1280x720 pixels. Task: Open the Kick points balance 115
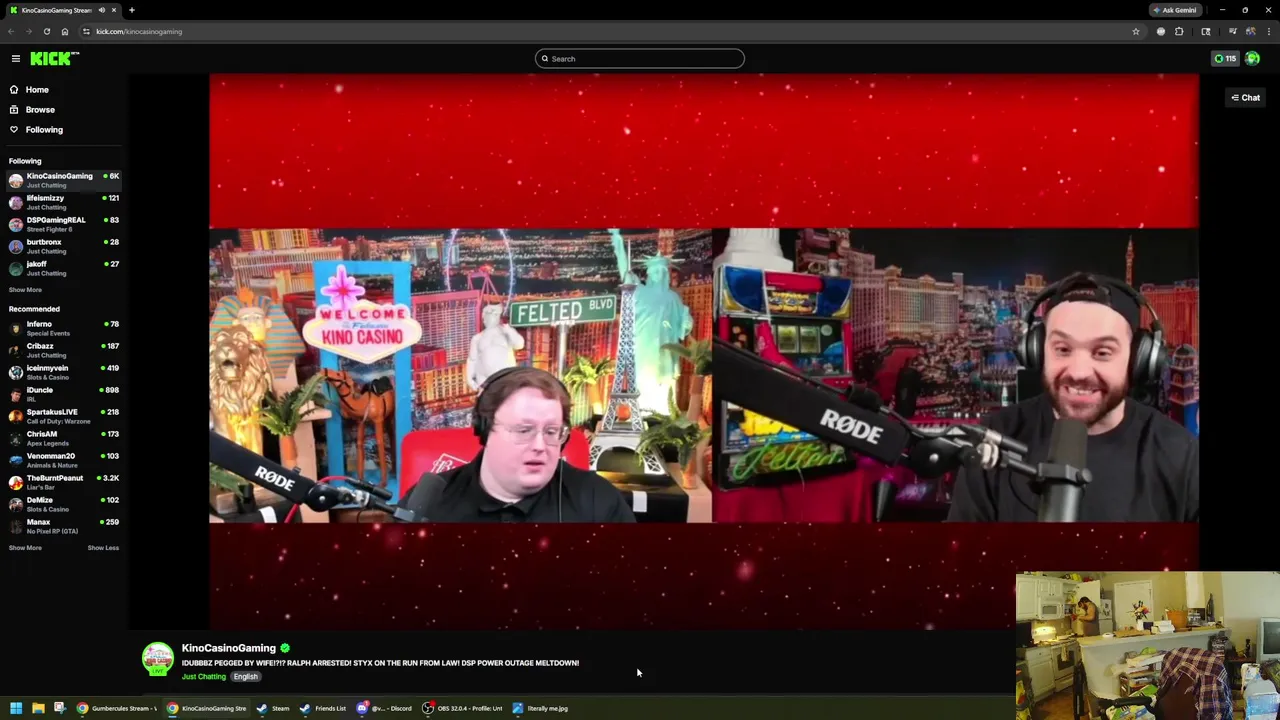[x=1225, y=59]
